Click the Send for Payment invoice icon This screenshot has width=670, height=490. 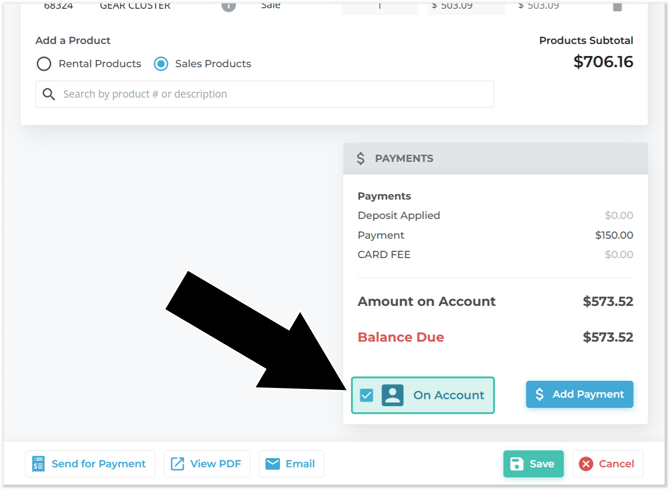pyautogui.click(x=38, y=464)
